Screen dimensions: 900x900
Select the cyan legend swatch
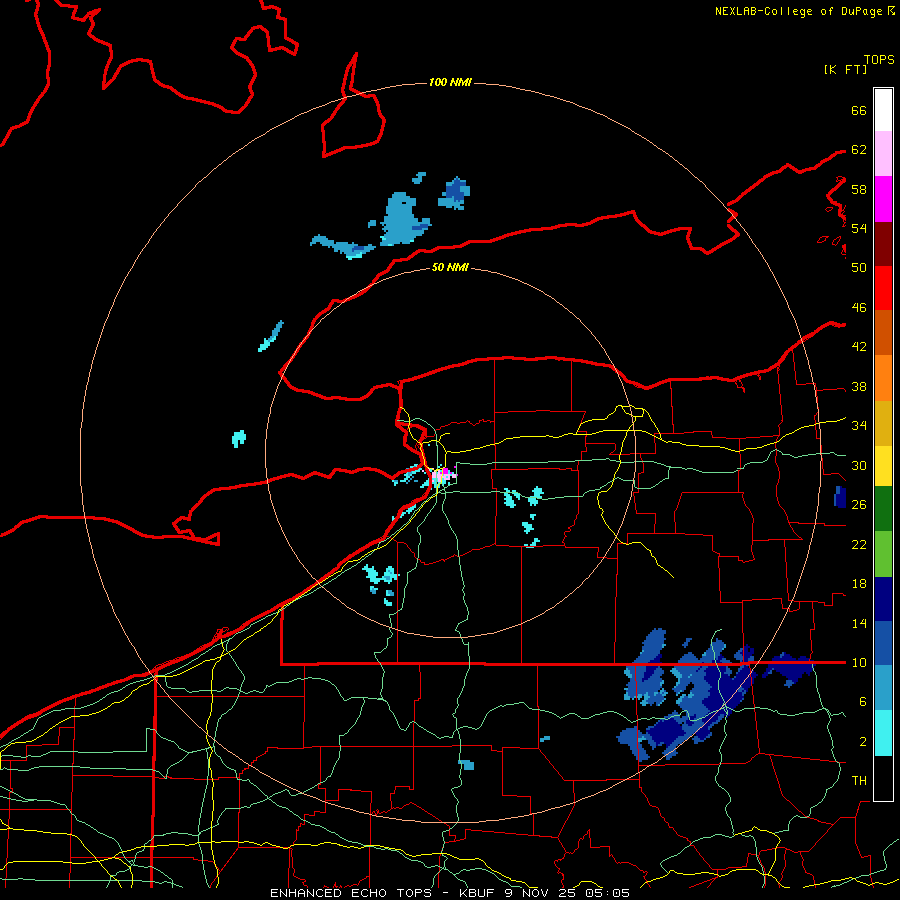tap(883, 733)
